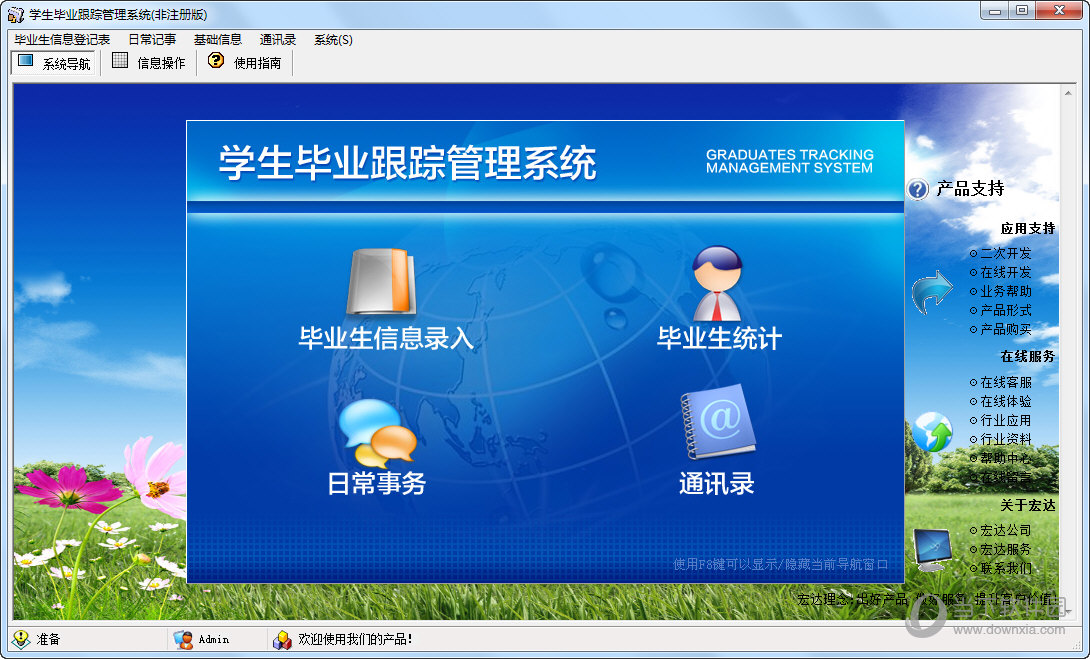The image size is (1090, 659).
Task: Click the 通讯录 label in navigation panel
Action: click(x=717, y=483)
